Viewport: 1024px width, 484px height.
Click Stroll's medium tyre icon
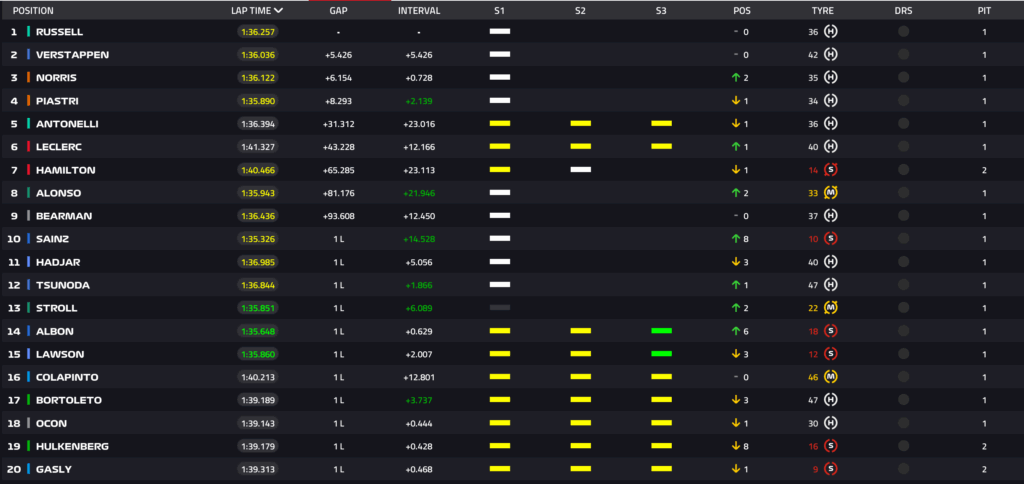[x=831, y=308]
